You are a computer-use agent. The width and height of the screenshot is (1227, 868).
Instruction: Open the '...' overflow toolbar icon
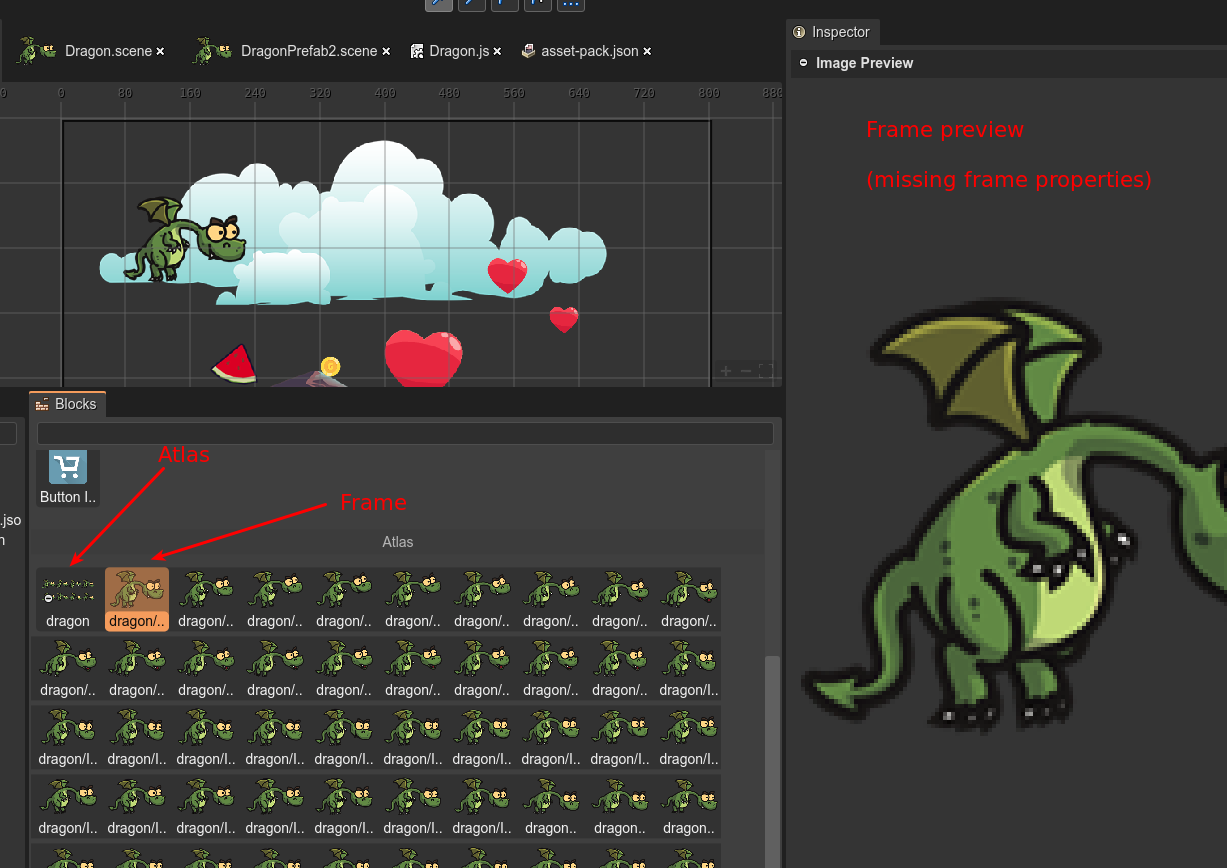571,4
